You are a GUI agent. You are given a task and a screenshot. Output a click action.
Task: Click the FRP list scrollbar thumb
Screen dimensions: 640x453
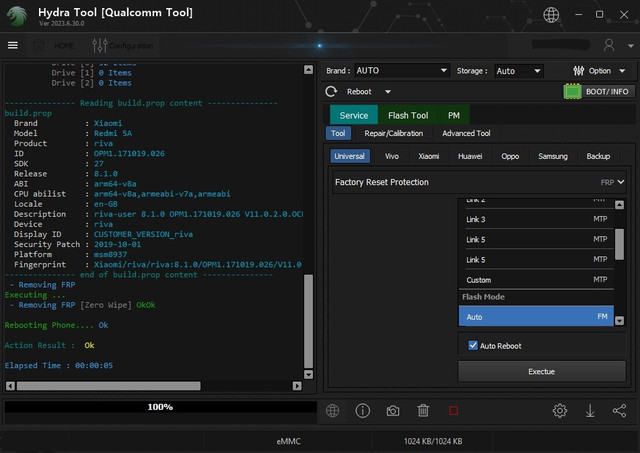[x=619, y=244]
